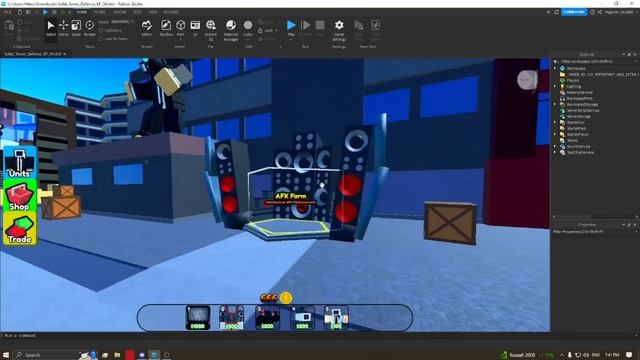Switch to the PLUGINS ribbon tab
This screenshot has width=640, height=360.
171,12
